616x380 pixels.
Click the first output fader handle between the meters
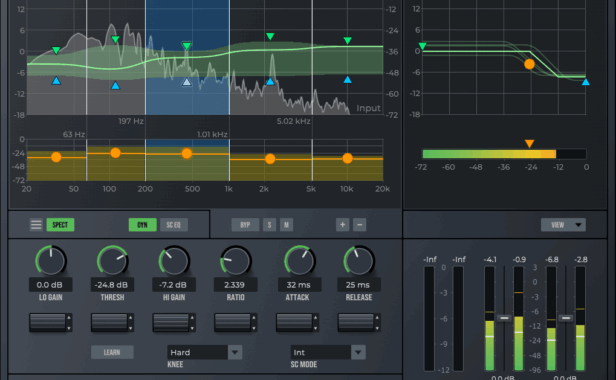coord(504,318)
